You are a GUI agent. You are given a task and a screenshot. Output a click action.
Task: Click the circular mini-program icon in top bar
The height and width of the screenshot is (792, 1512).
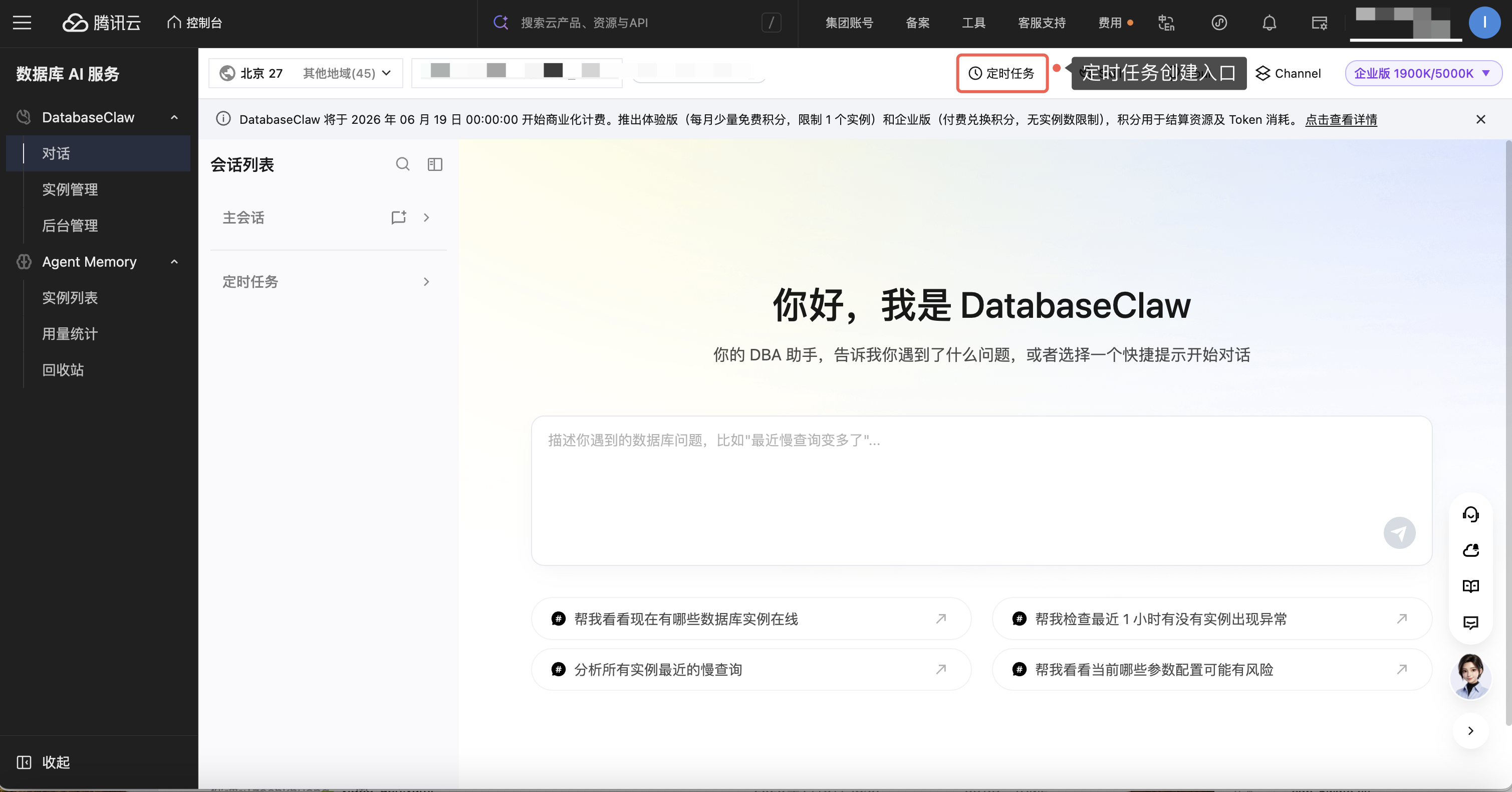(1219, 23)
